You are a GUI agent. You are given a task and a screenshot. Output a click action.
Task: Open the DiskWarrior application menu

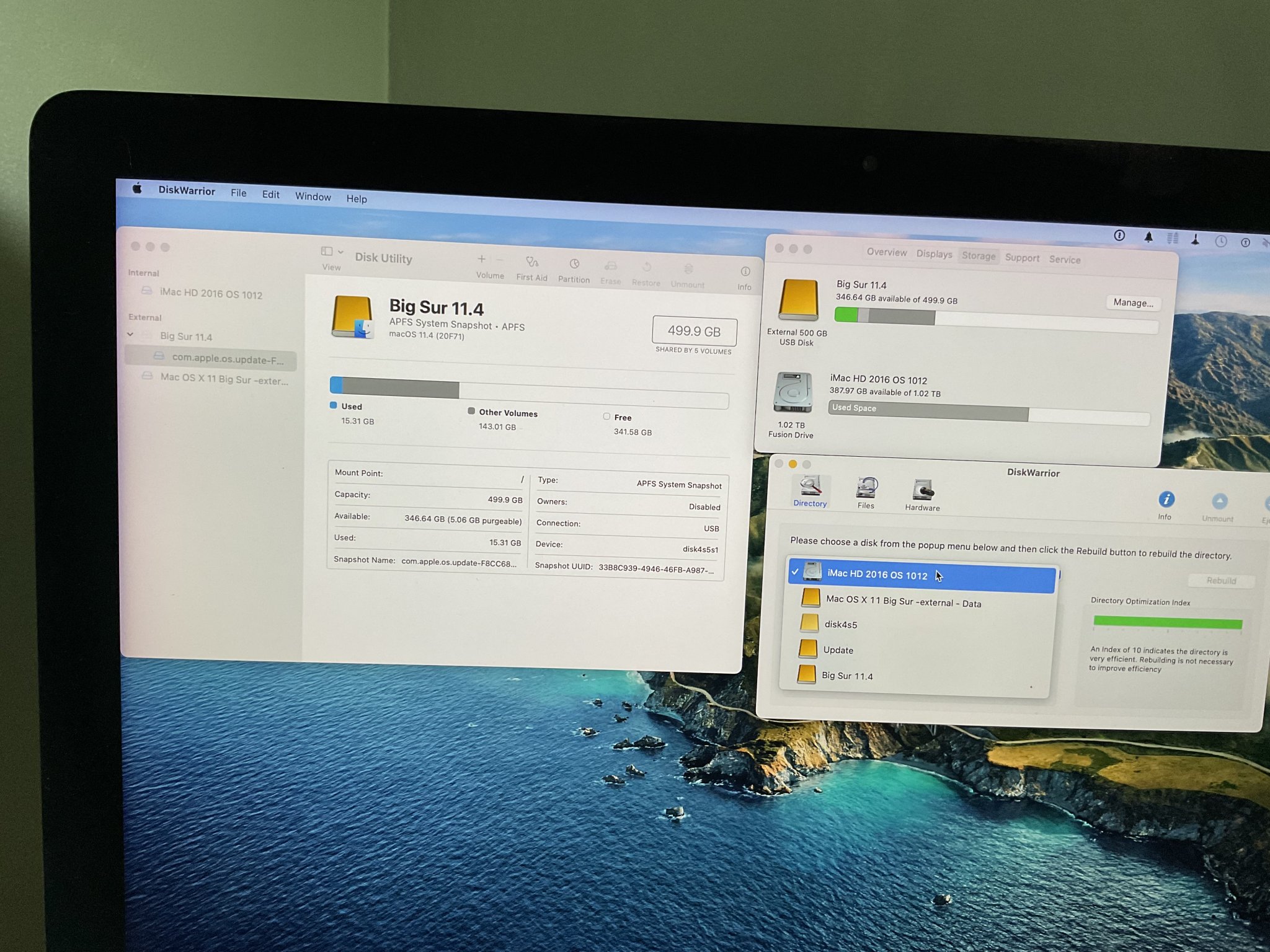click(x=187, y=191)
